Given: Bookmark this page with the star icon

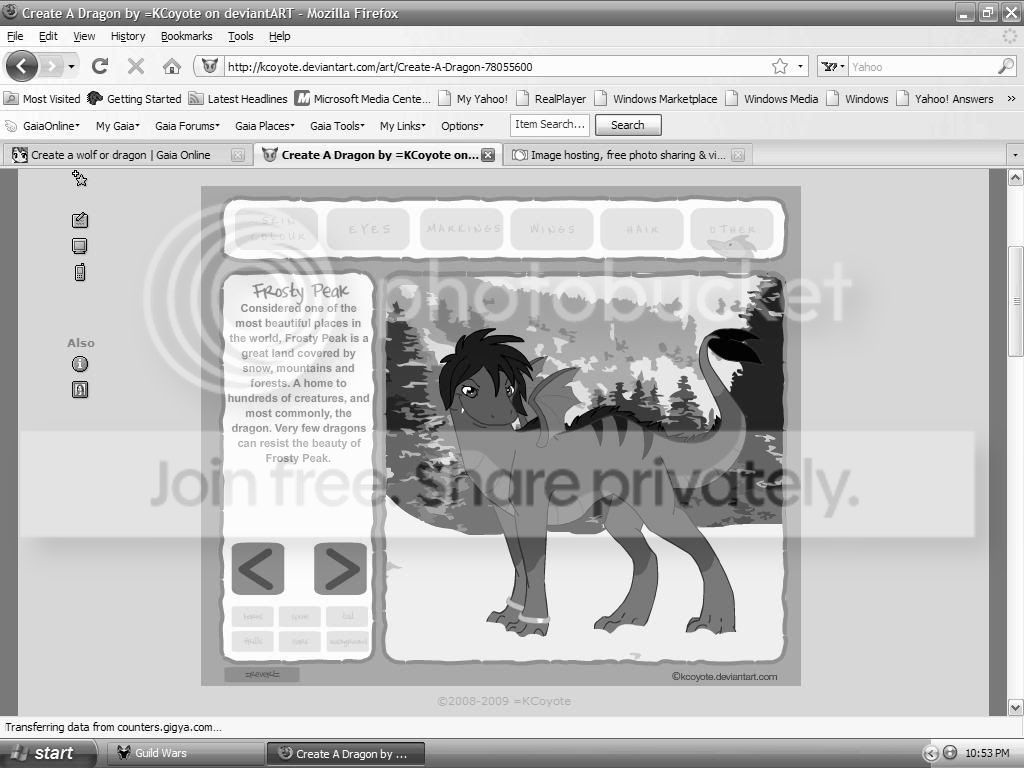Looking at the screenshot, I should pyautogui.click(x=780, y=66).
